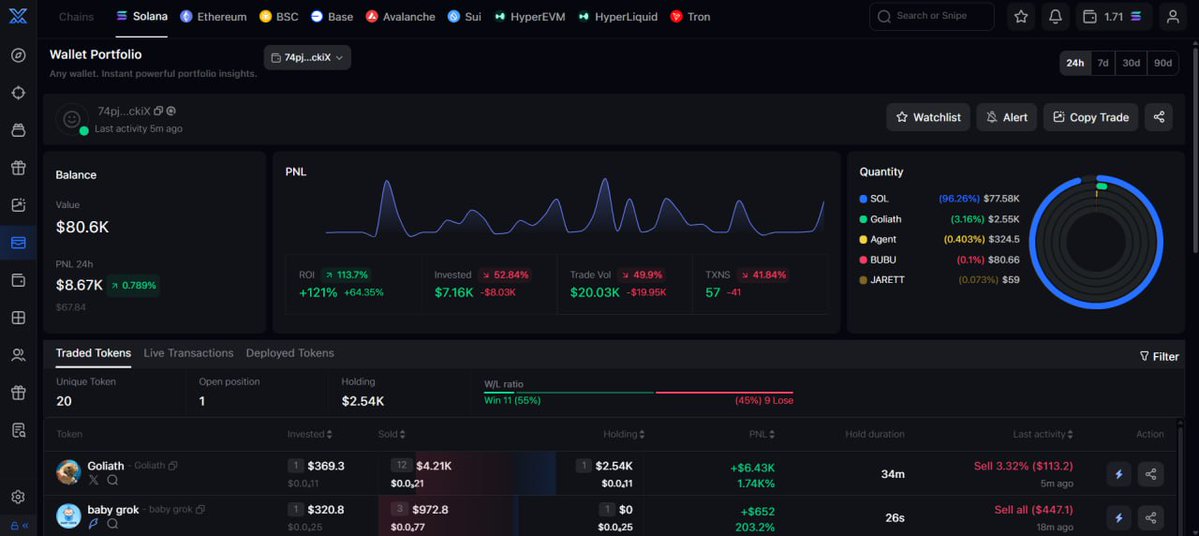Click the SOL blue legend dot
The height and width of the screenshot is (536, 1199).
point(863,199)
